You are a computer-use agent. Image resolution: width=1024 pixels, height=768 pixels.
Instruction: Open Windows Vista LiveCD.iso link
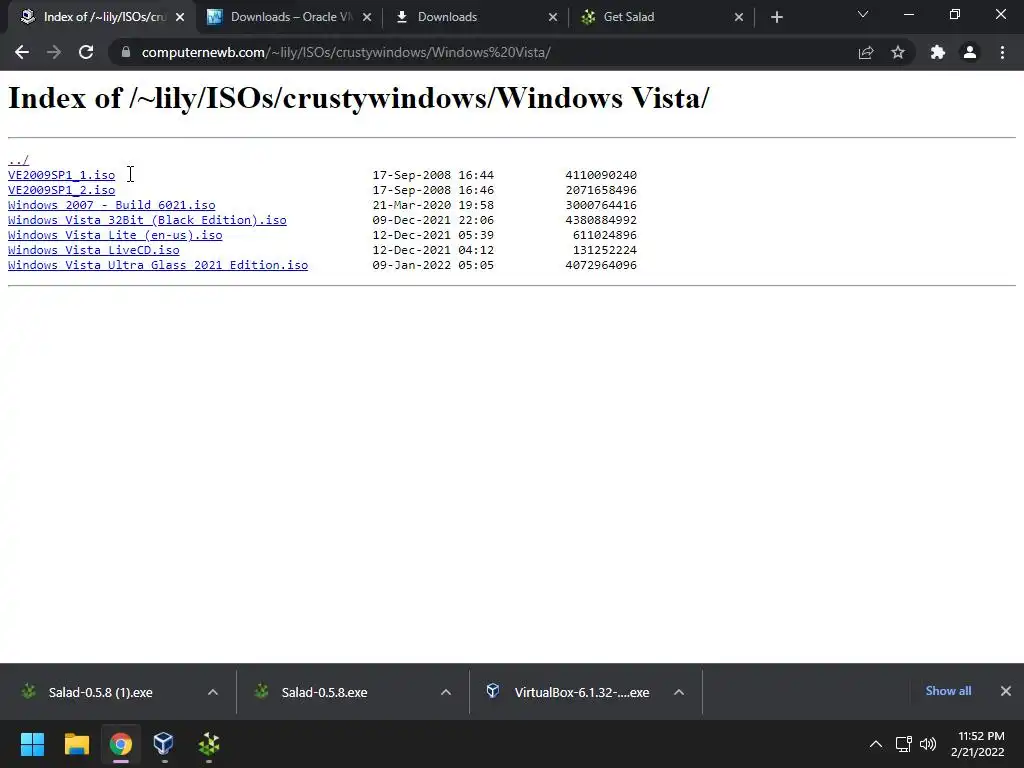(x=93, y=250)
